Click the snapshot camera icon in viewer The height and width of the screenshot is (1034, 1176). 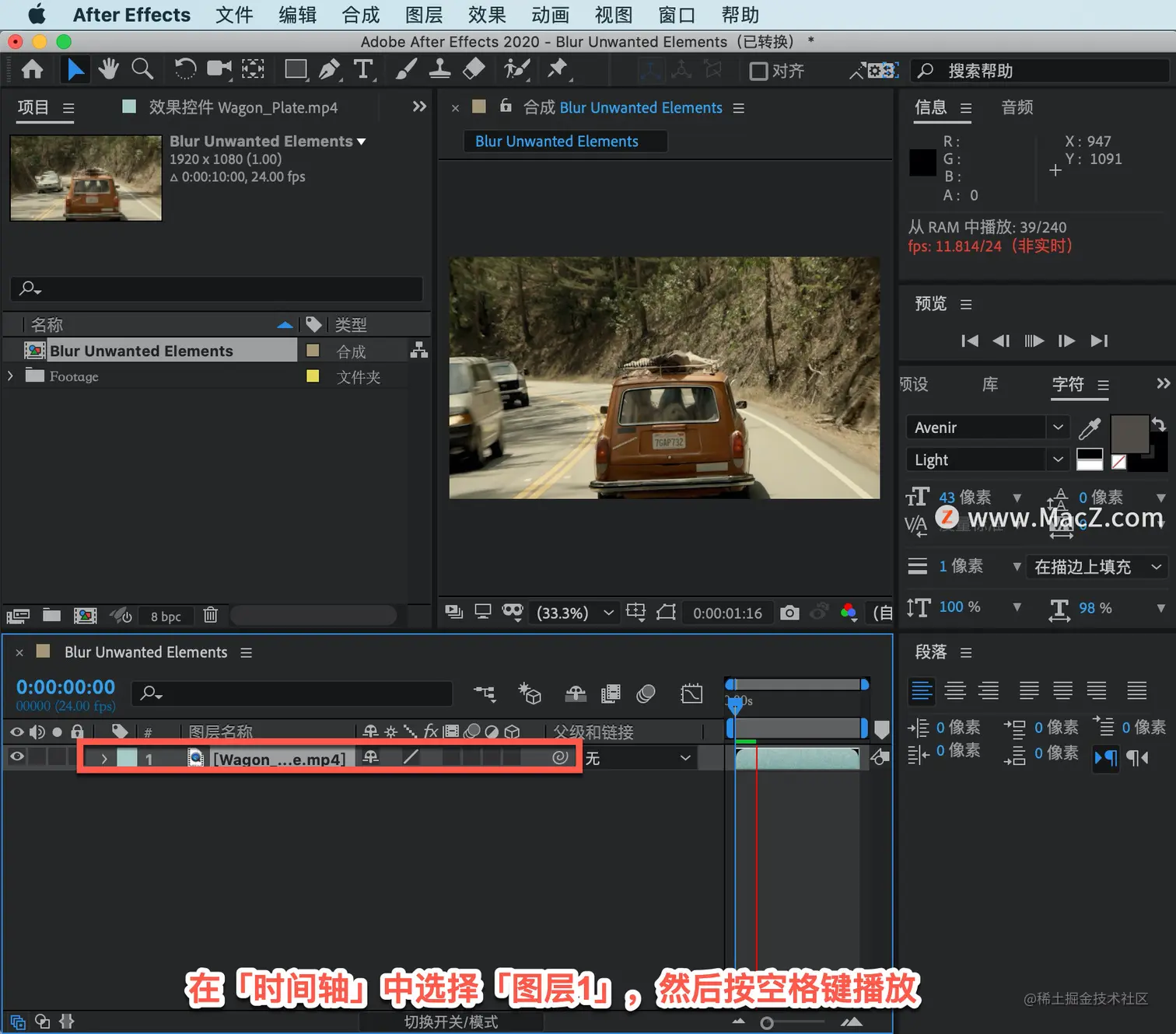789,613
